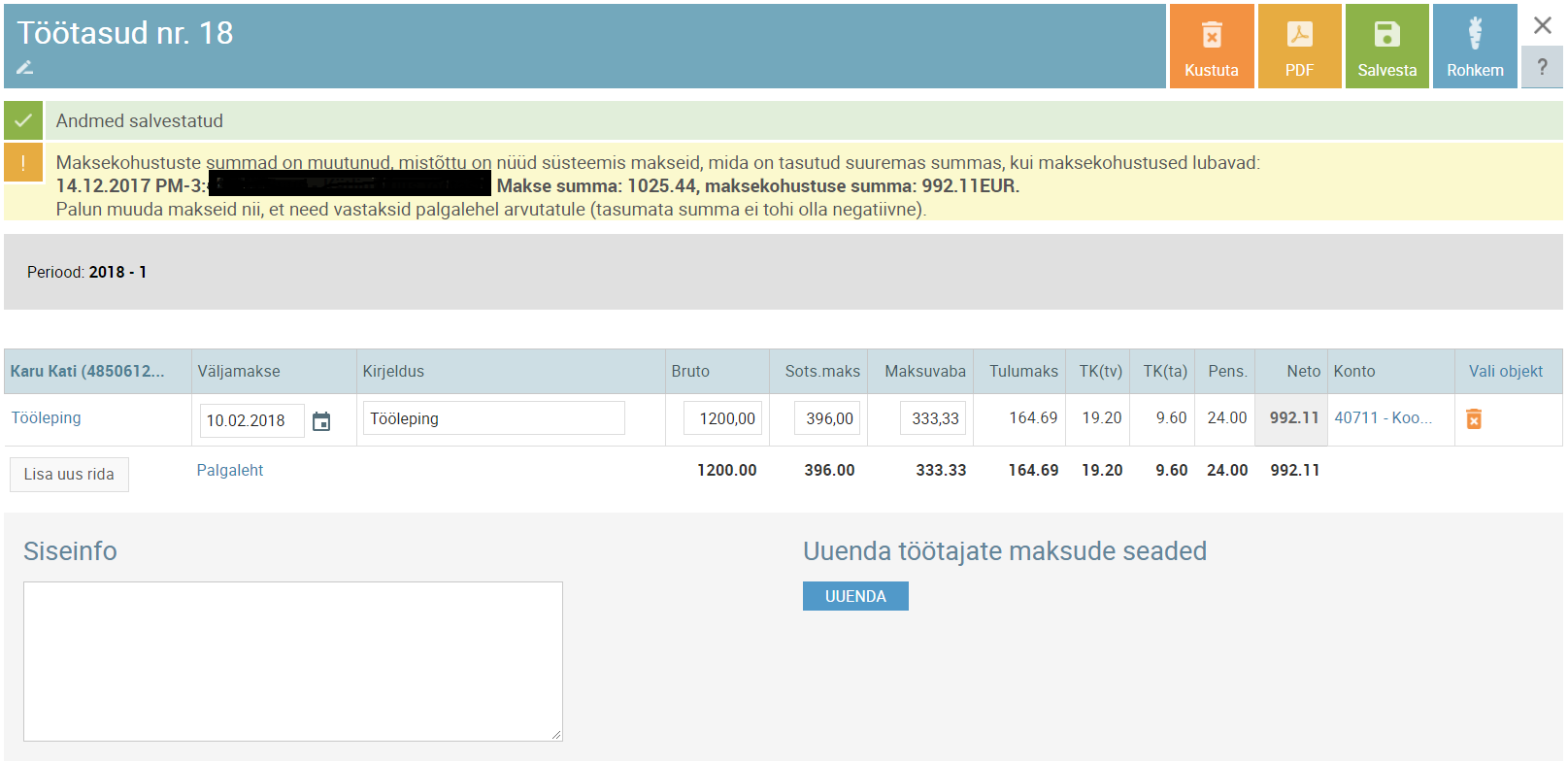Click the orange warning exclamation icon
Viewport: 1568px width, 763px height.
pyautogui.click(x=23, y=163)
